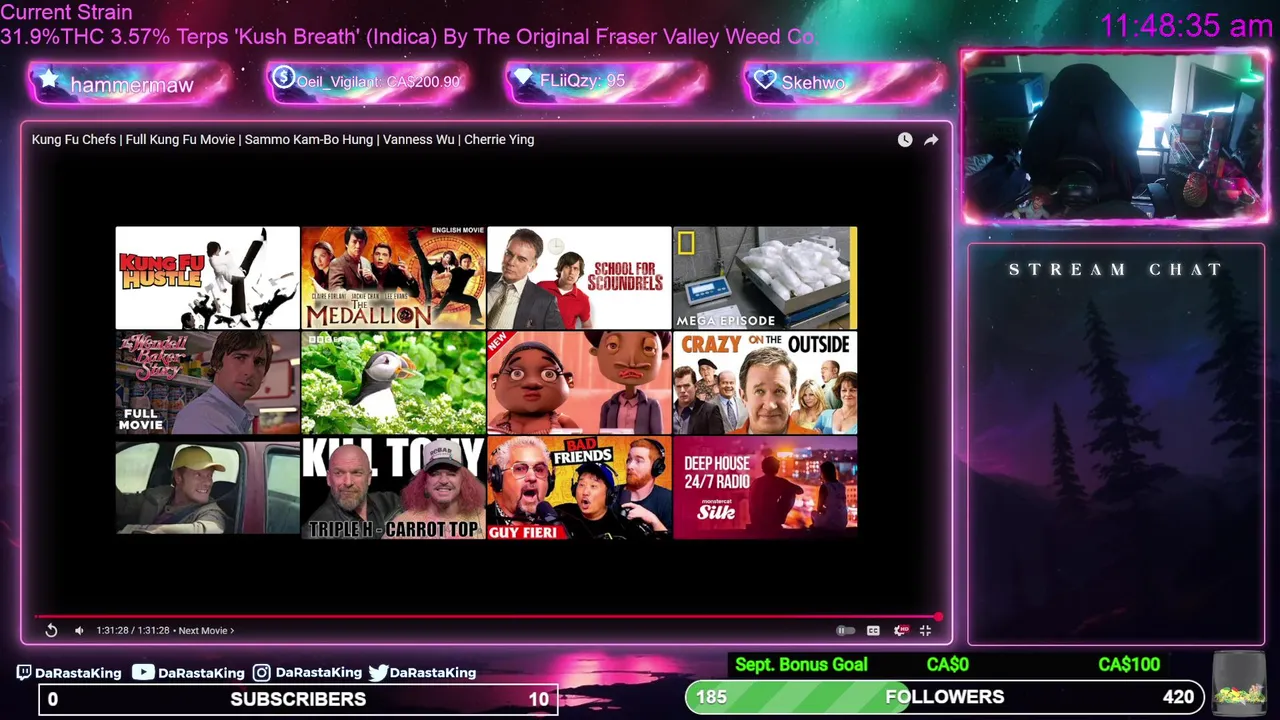Click the tip jar icon
1280x720 pixels.
pos(1238,682)
